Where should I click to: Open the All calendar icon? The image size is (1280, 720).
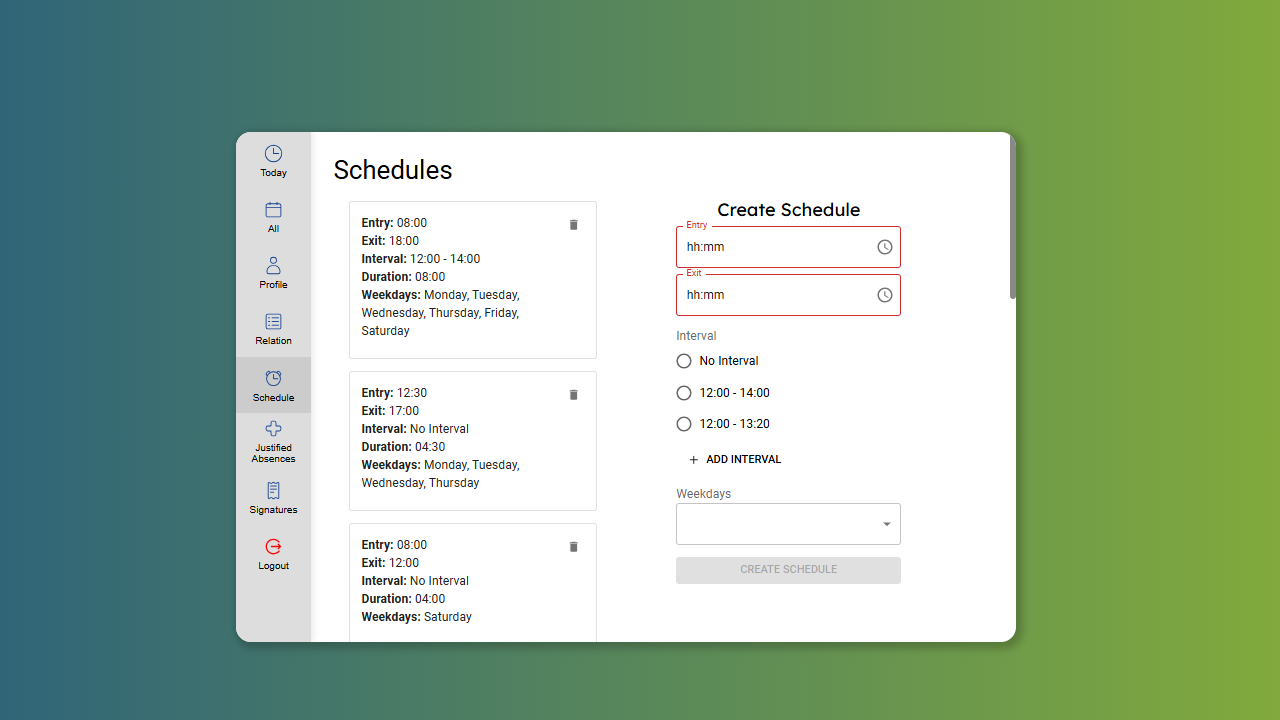(x=273, y=210)
